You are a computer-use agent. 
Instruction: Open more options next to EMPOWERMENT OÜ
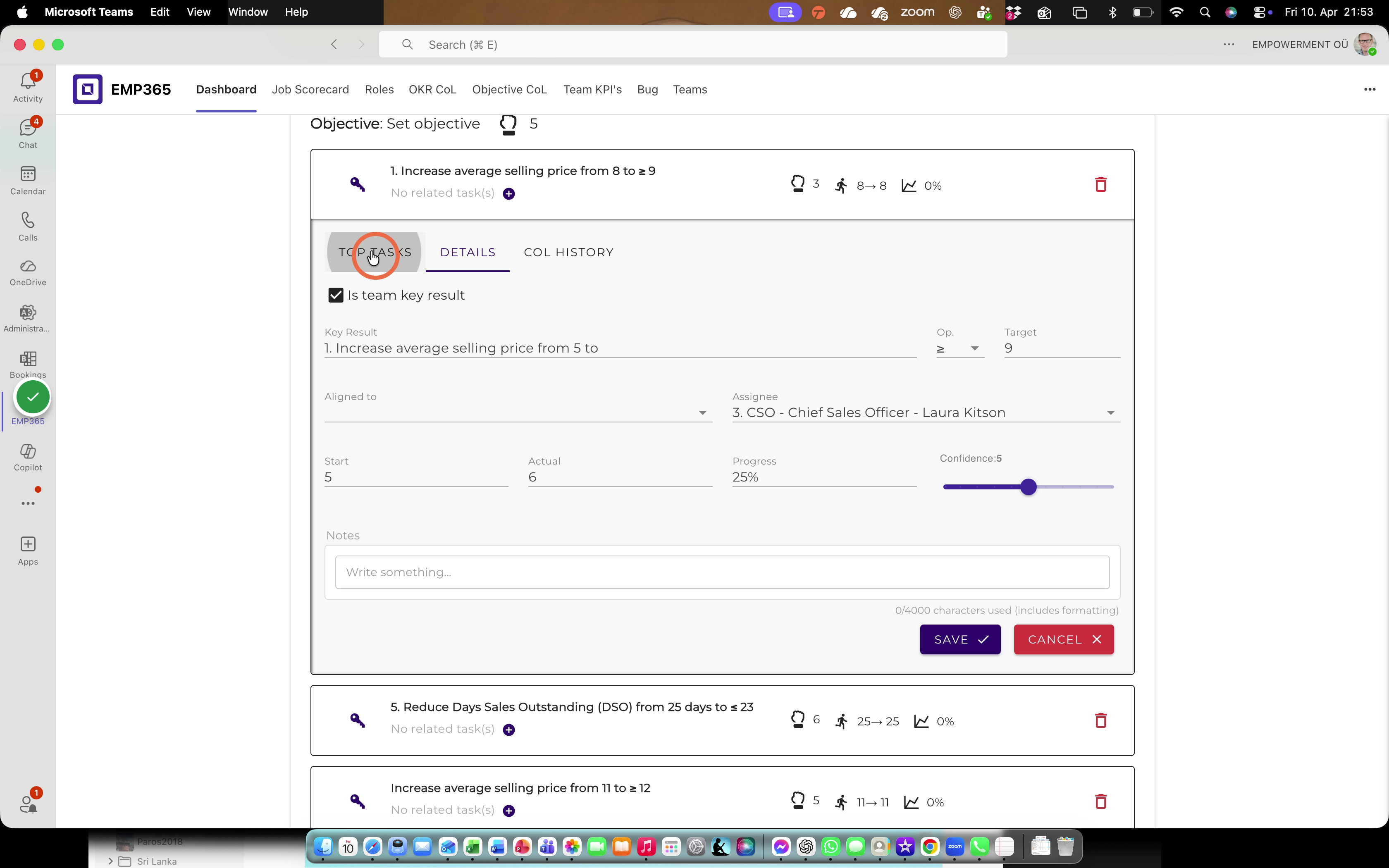(x=1229, y=44)
